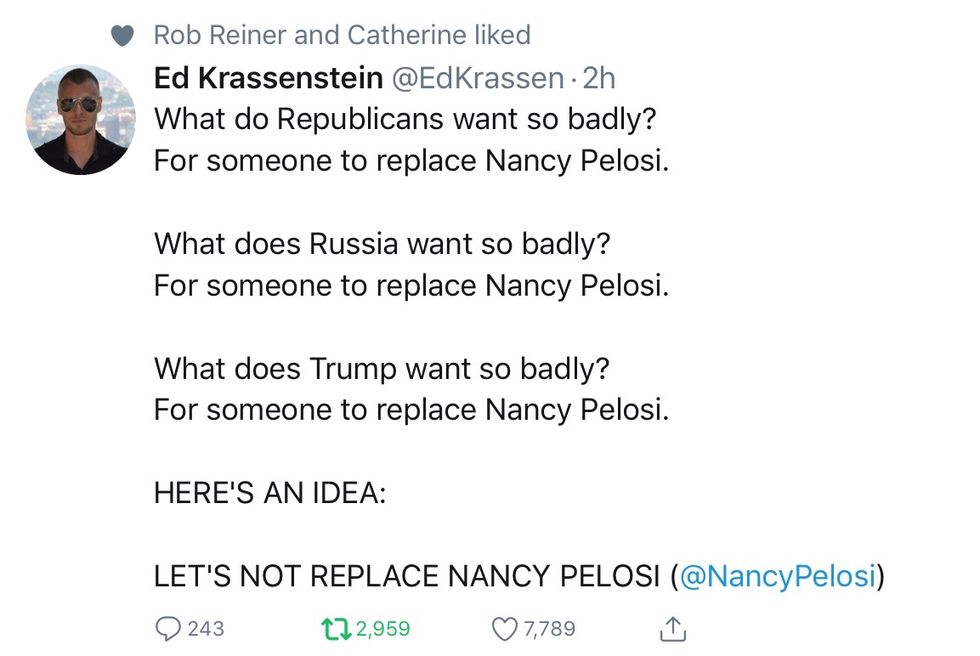
Task: Open Ed Krassenstein's profile photo
Action: 80,120
